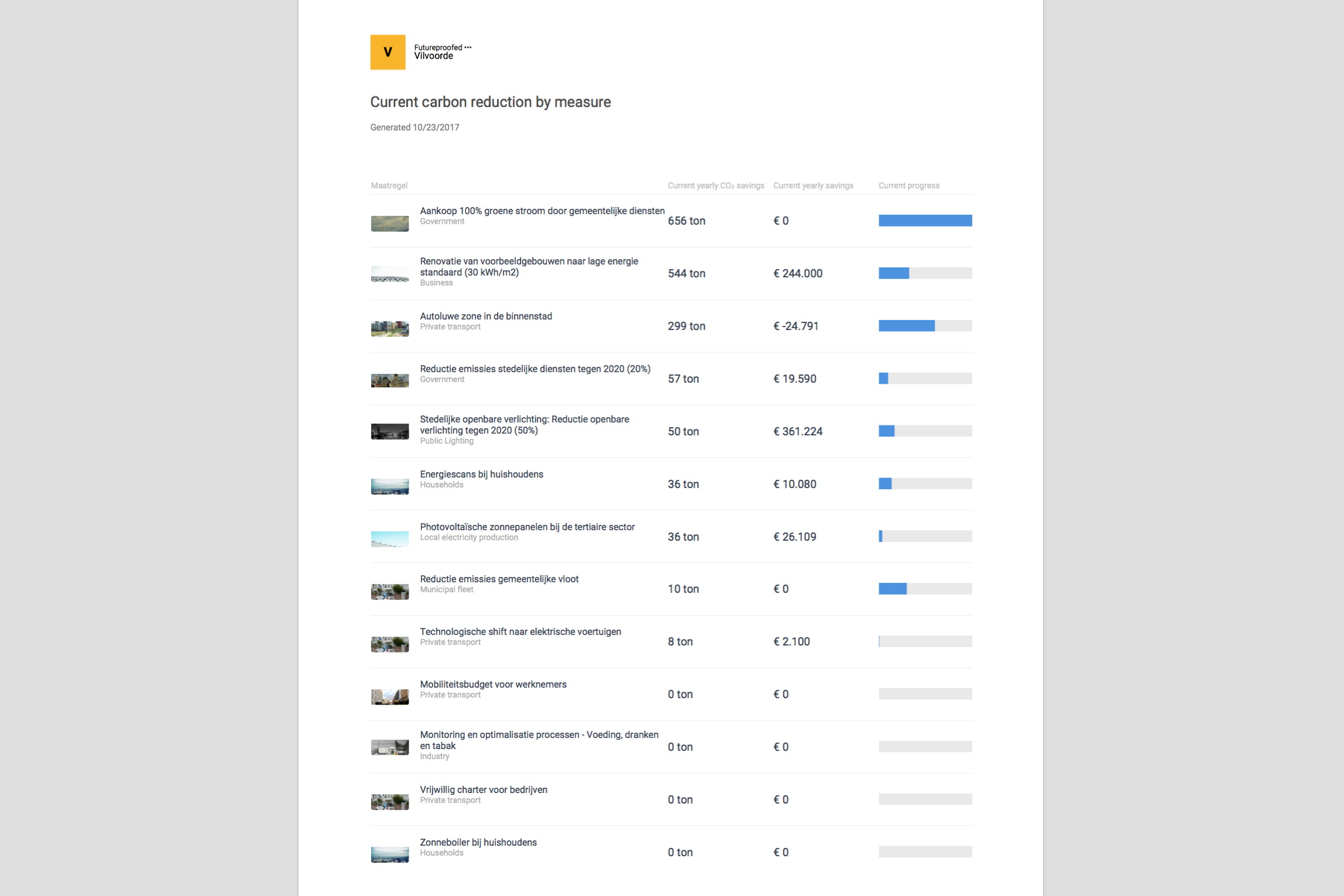This screenshot has height=896, width=1344.
Task: Open Reductie emissies gemeentelijke vloot measure
Action: point(499,579)
